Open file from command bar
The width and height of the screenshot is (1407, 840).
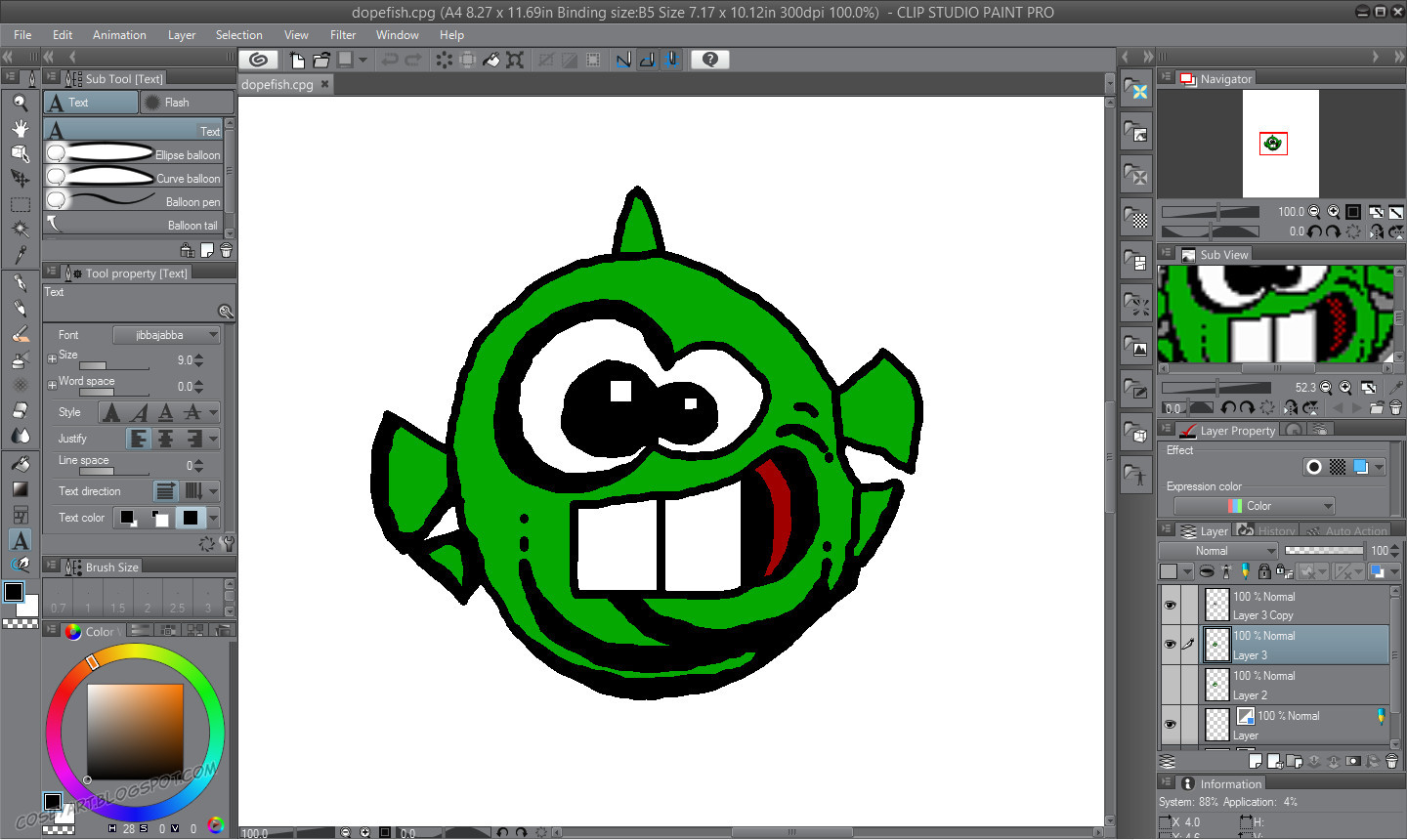(x=320, y=60)
